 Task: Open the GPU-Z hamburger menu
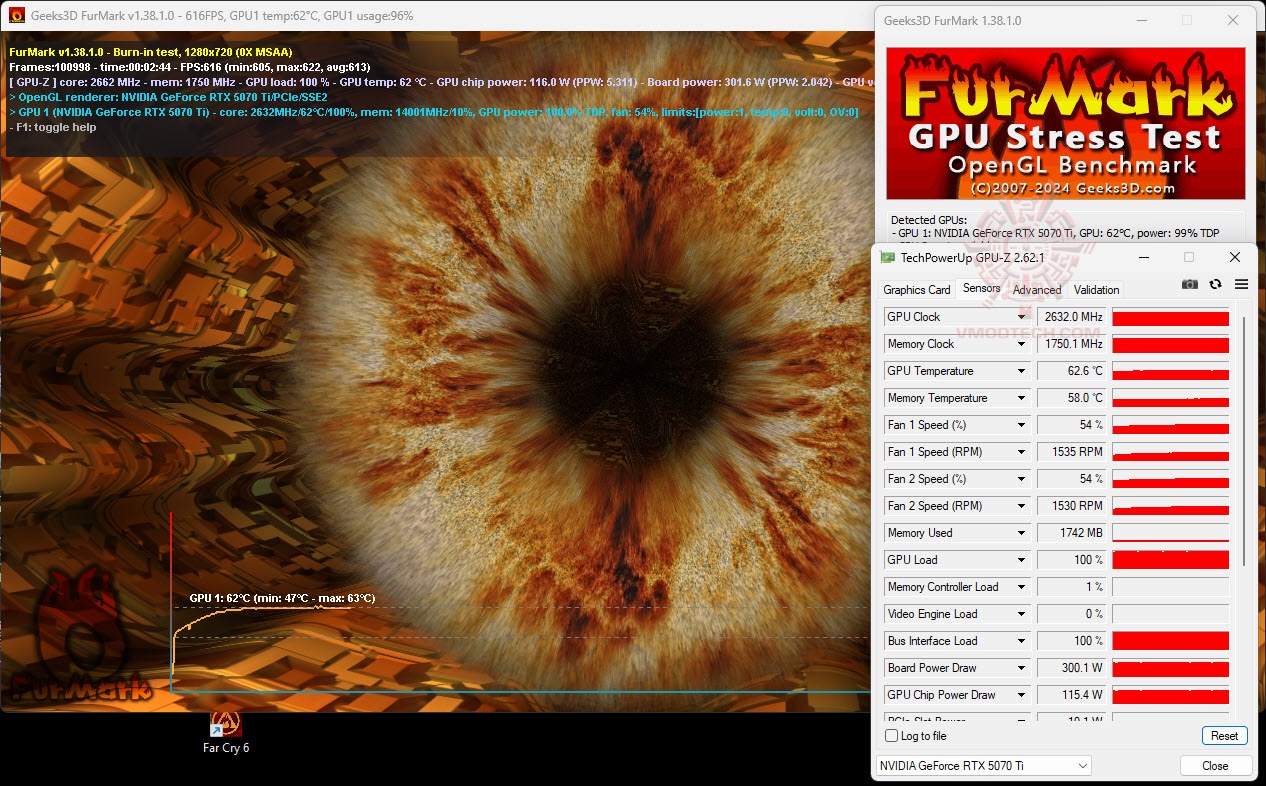(x=1241, y=284)
